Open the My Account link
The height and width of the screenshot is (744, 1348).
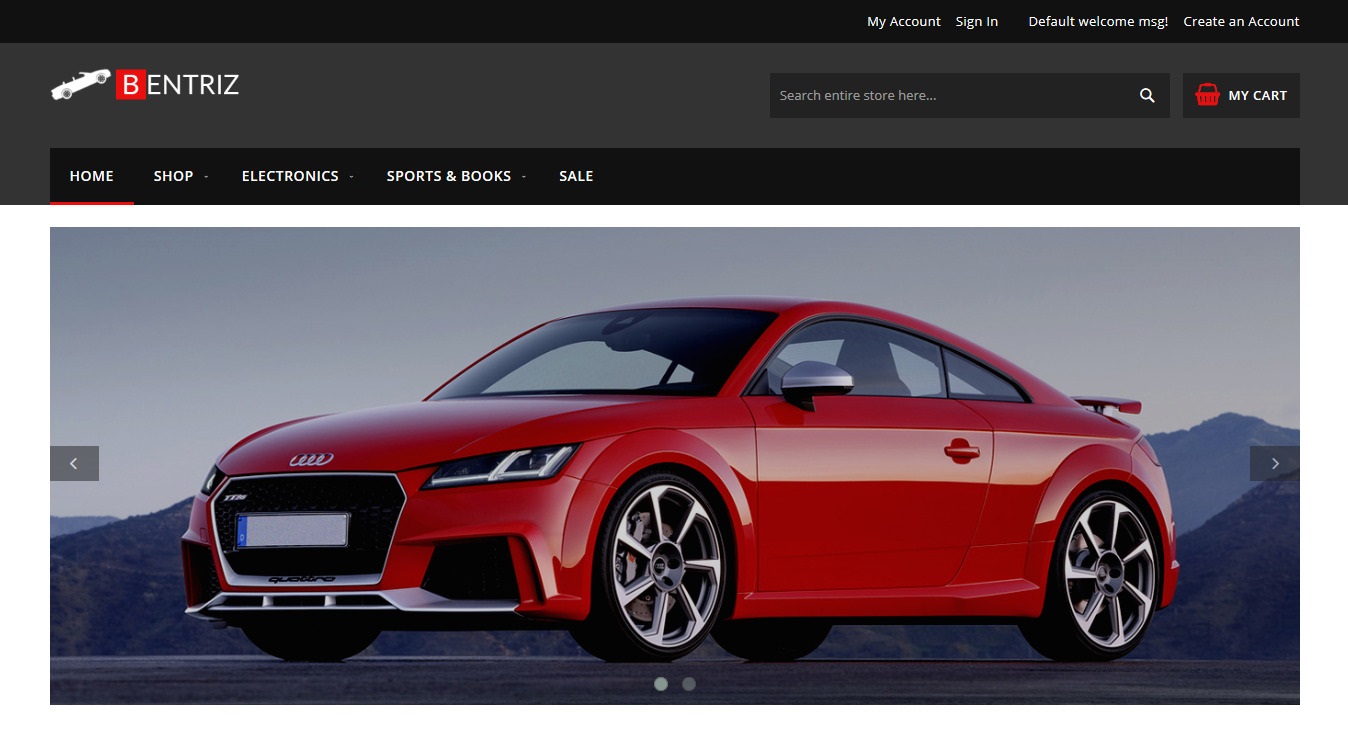pos(903,21)
